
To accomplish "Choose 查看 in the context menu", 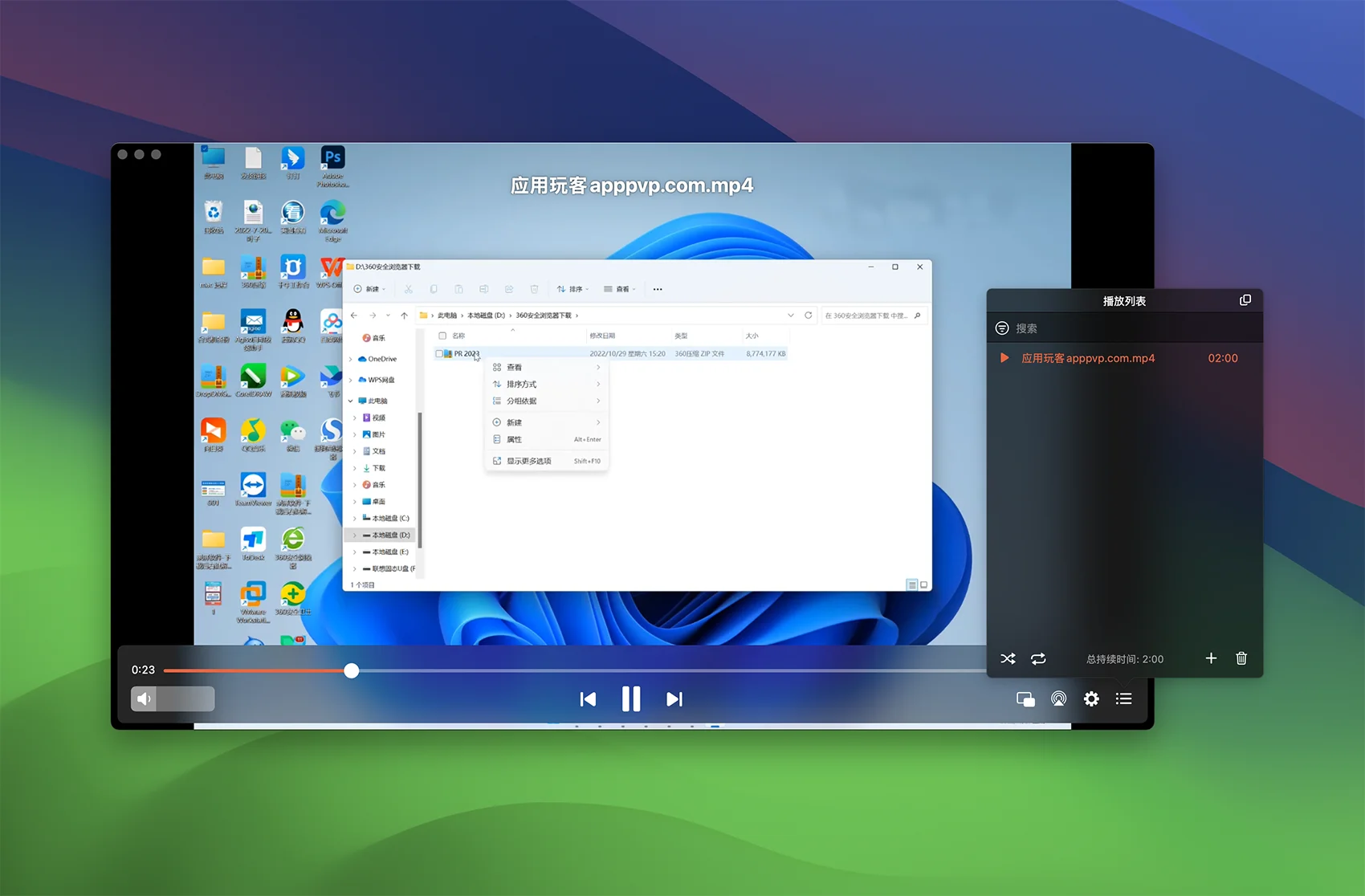I will 546,367.
